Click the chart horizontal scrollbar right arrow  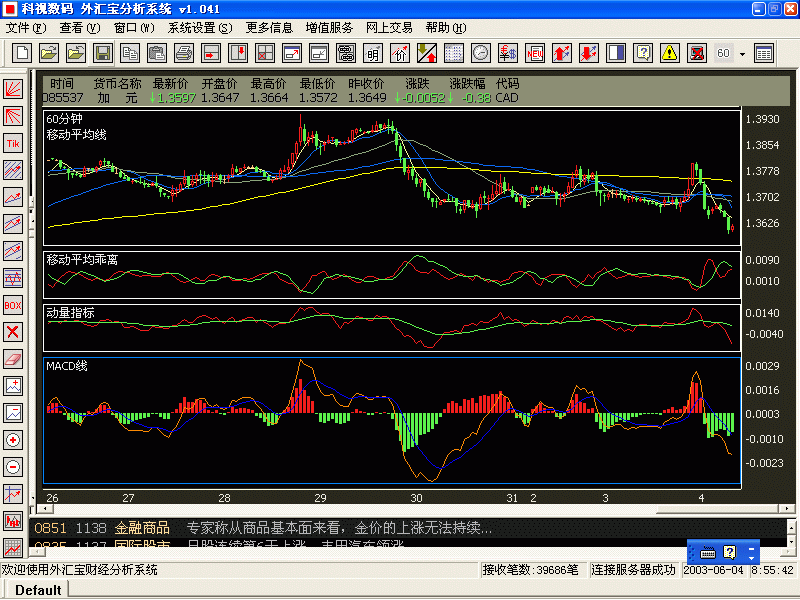(787, 509)
